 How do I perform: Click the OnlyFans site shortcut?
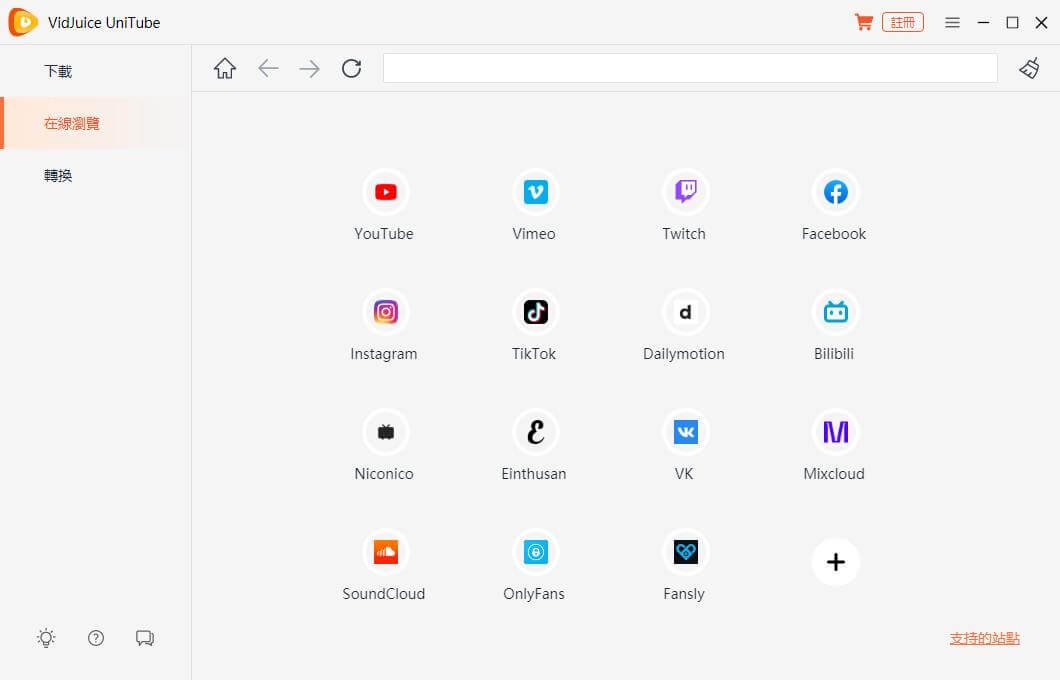[535, 552]
